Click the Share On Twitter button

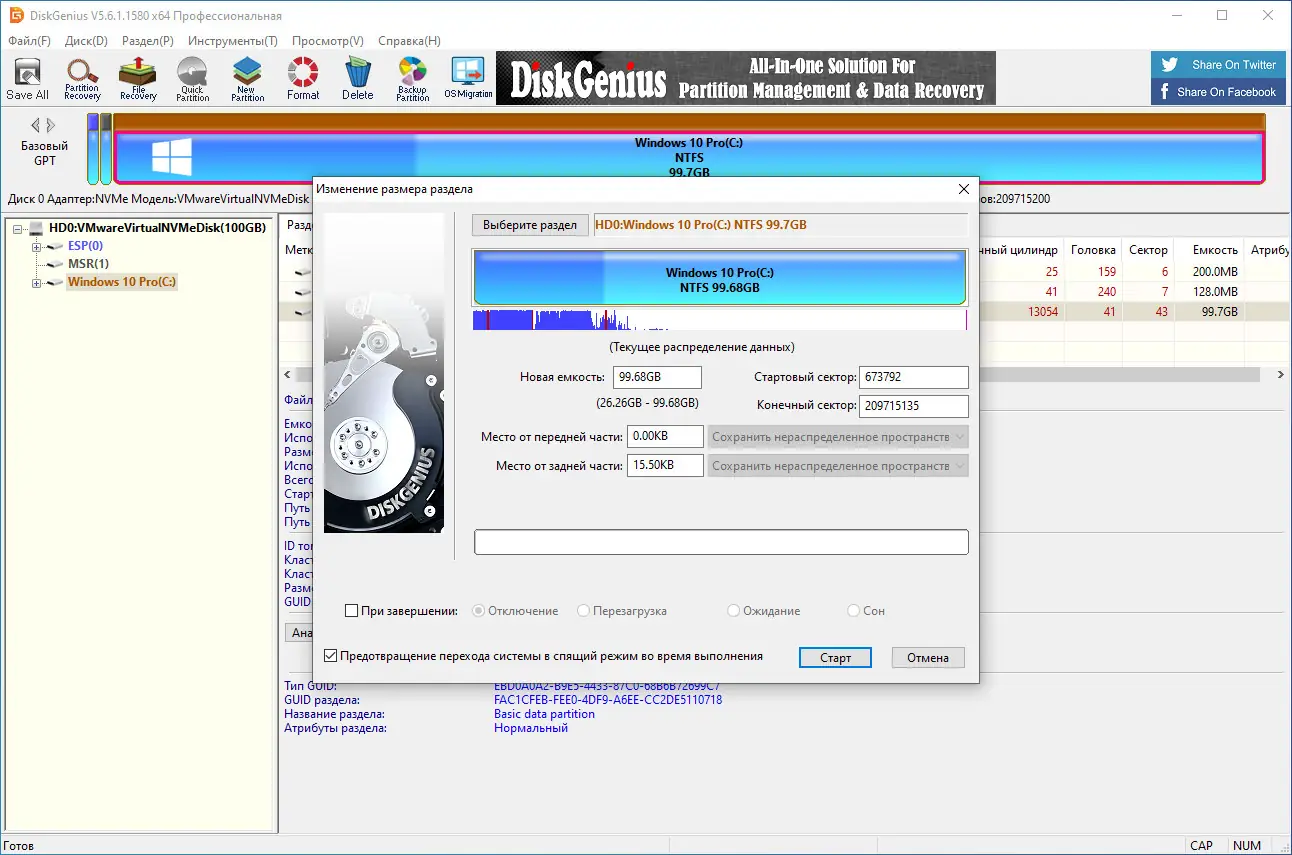tap(1217, 65)
